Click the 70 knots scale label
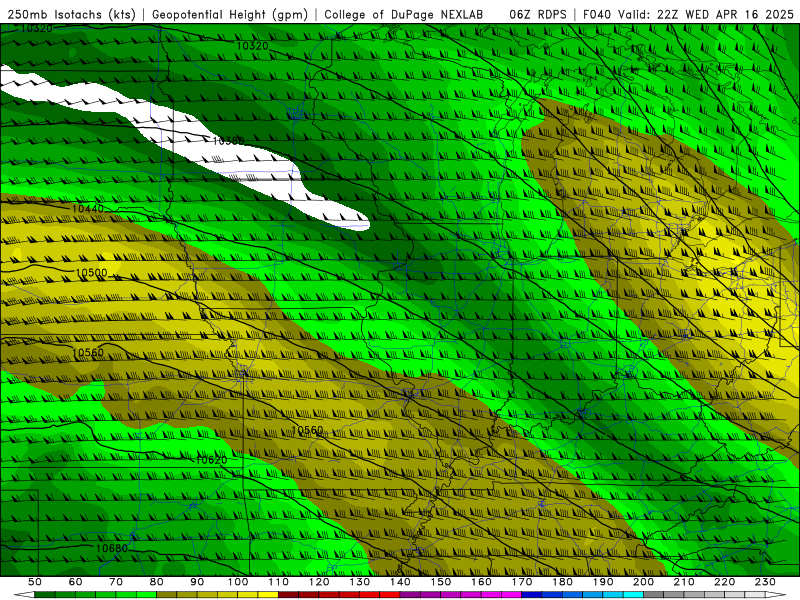The image size is (800, 600). tap(116, 582)
